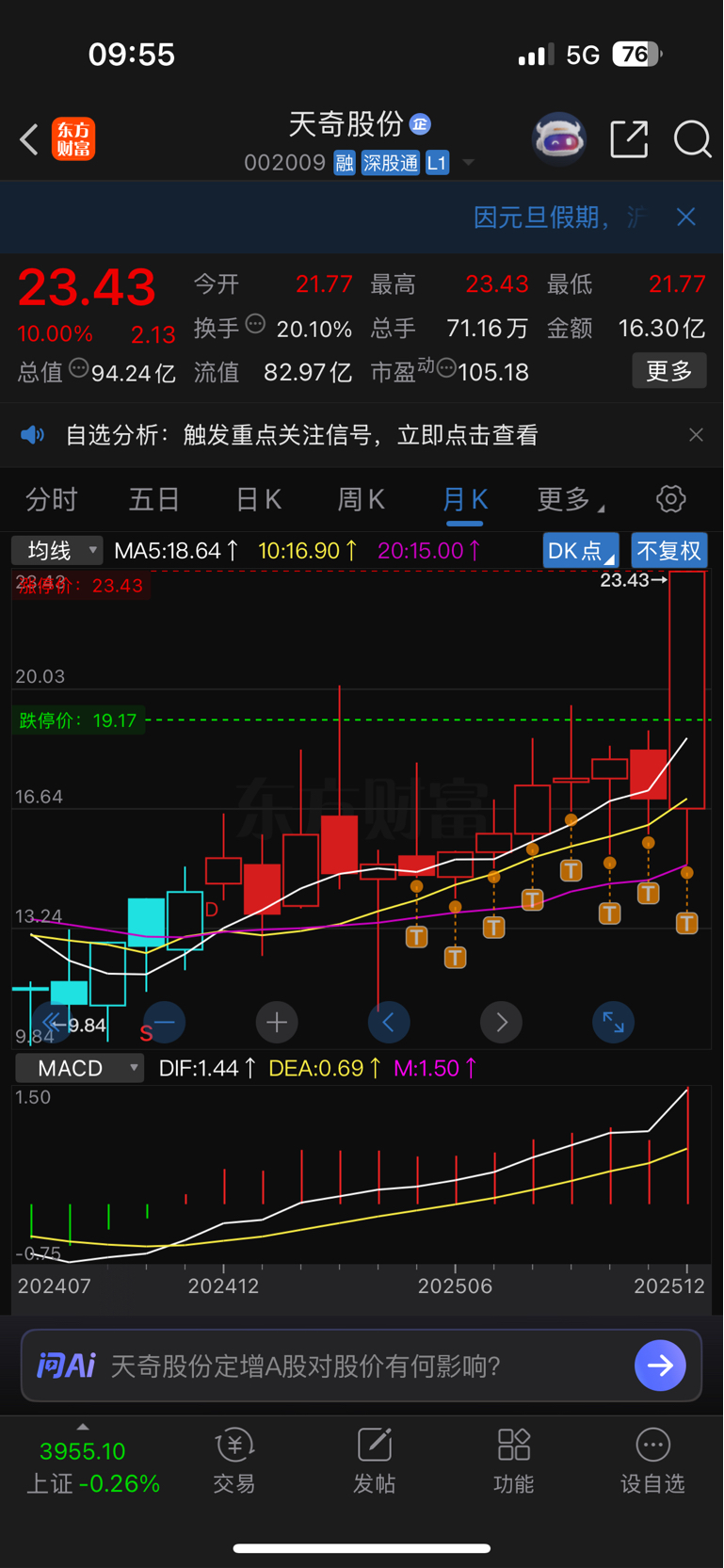Tap the DIF:1.44 reading
The image size is (724, 1568).
[207, 1068]
